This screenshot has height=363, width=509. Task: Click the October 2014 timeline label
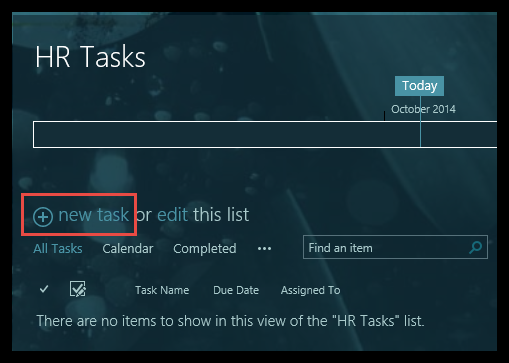click(423, 109)
